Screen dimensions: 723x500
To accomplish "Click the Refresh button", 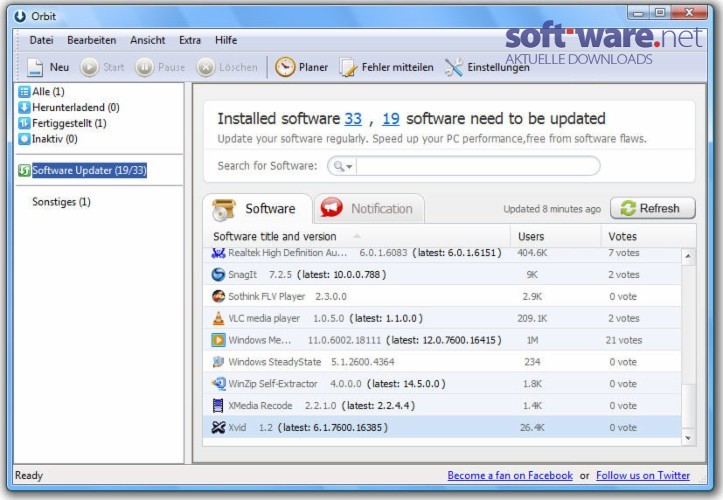I will tap(652, 208).
